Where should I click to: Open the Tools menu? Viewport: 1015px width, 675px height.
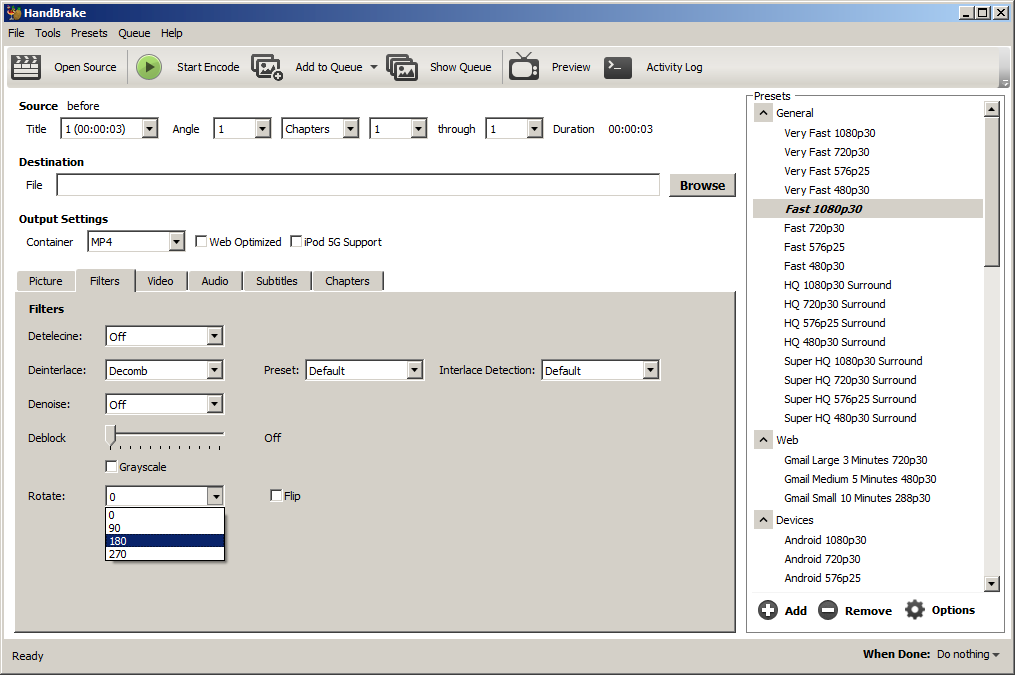point(47,33)
